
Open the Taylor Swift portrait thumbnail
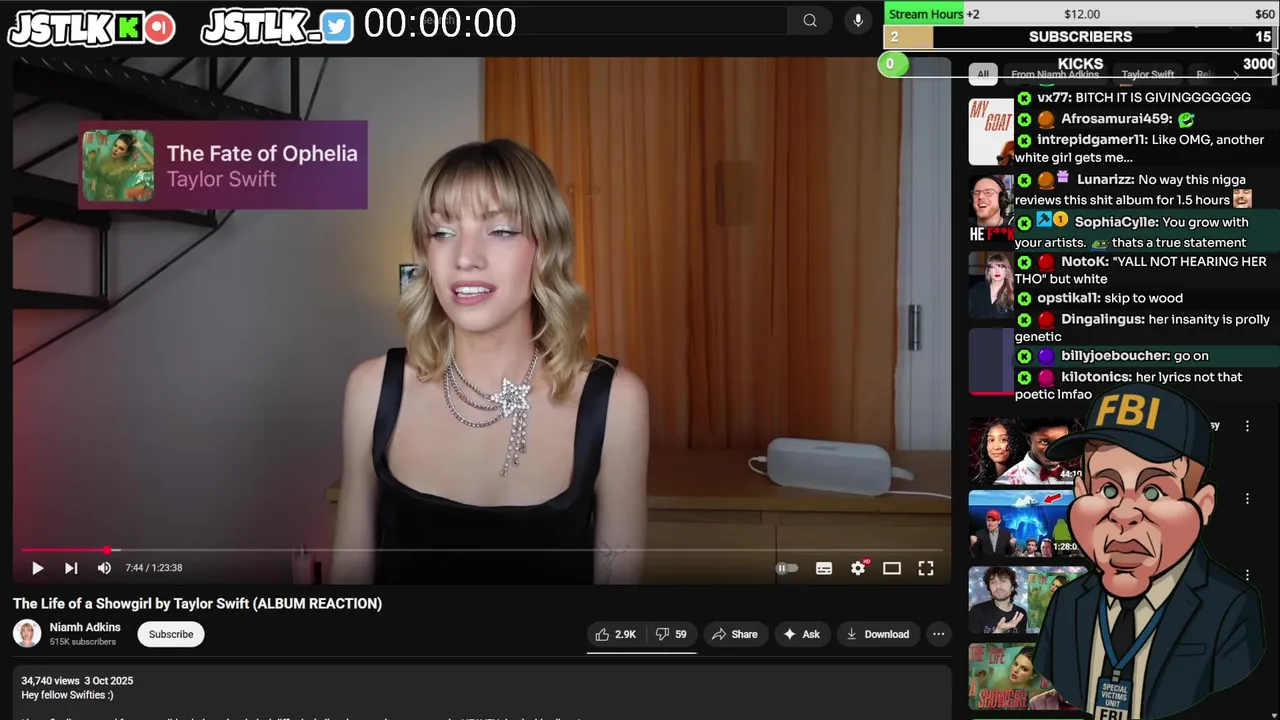pos(991,285)
